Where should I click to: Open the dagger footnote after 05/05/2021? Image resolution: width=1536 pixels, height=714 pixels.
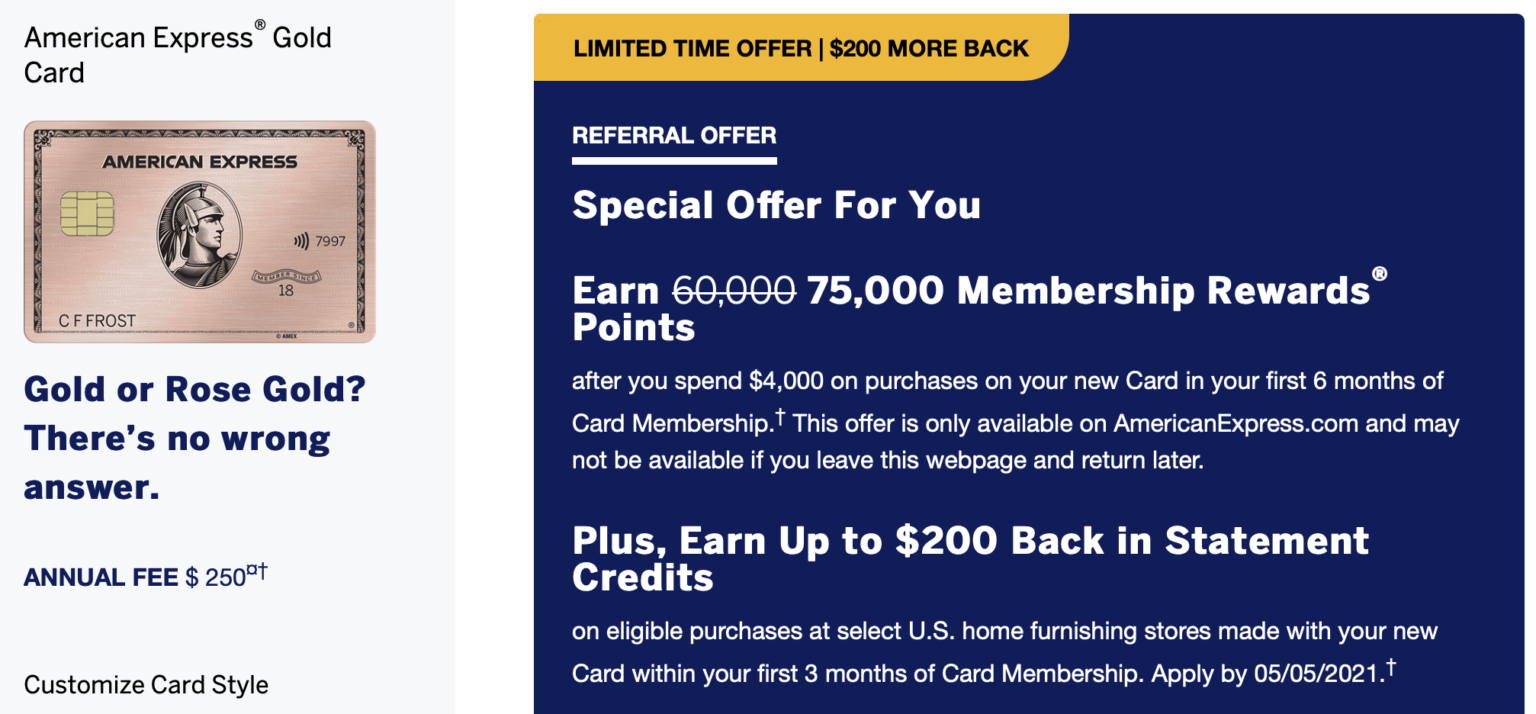point(1390,668)
